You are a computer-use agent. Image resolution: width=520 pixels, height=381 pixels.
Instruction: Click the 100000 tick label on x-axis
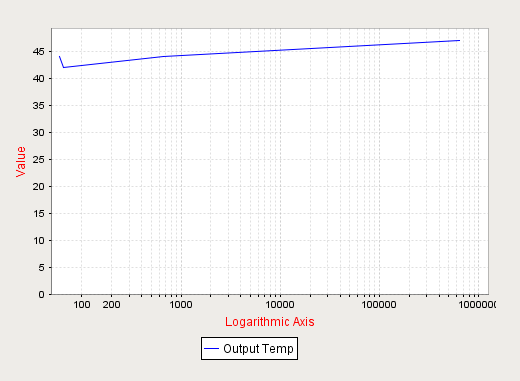[379, 305]
